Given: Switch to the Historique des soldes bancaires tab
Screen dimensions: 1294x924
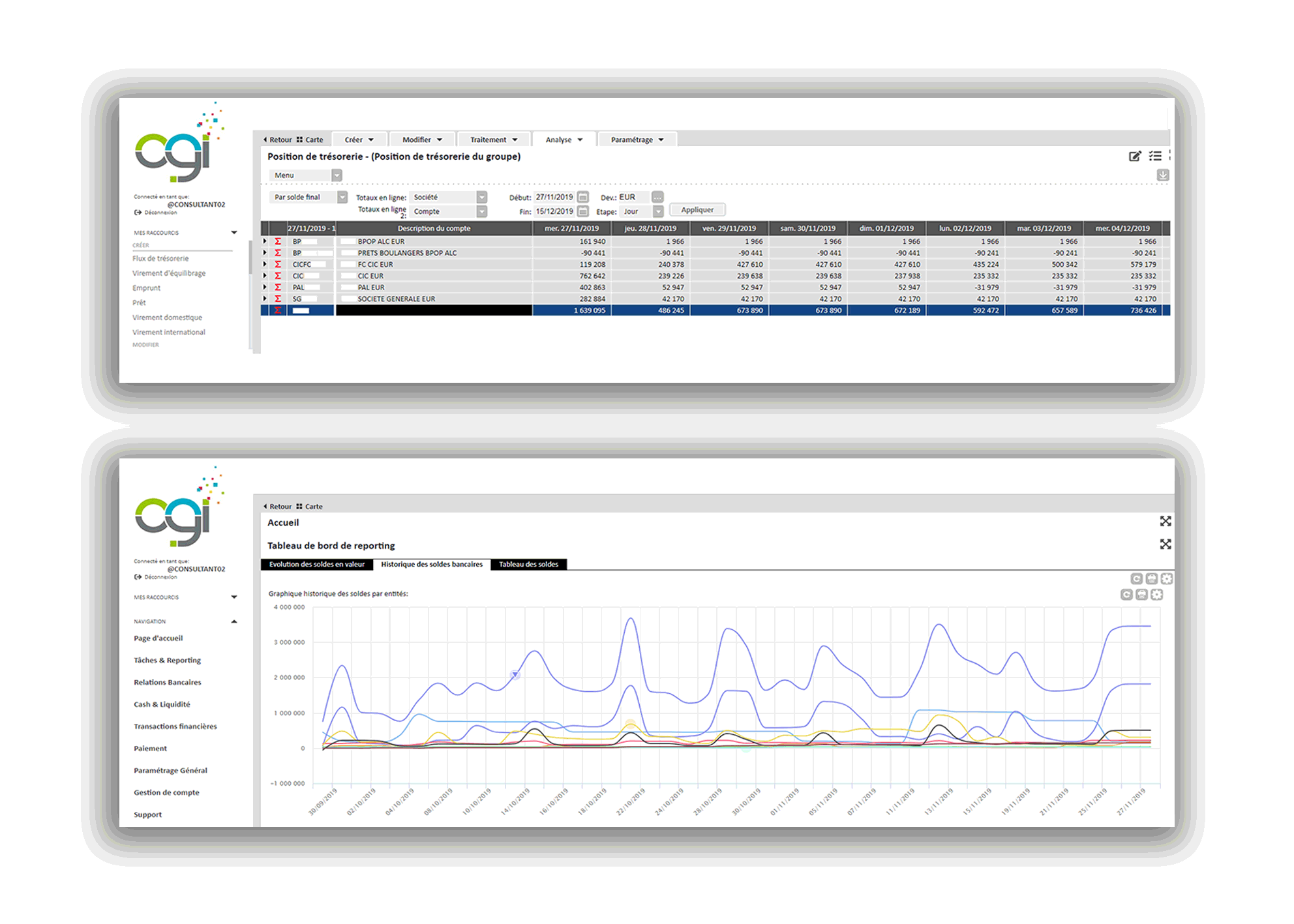Looking at the screenshot, I should click(432, 565).
